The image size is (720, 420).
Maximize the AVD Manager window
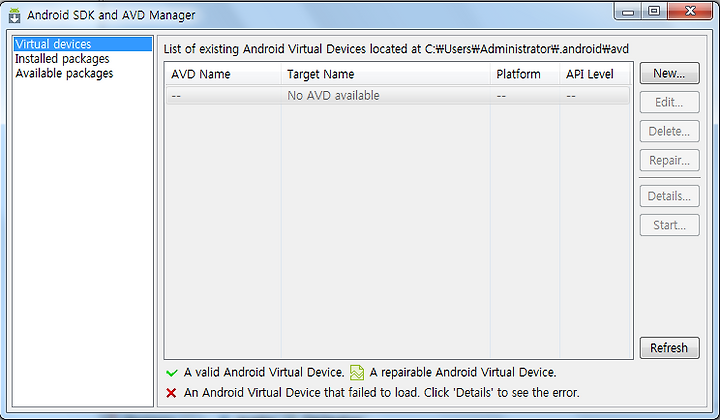[654, 11]
